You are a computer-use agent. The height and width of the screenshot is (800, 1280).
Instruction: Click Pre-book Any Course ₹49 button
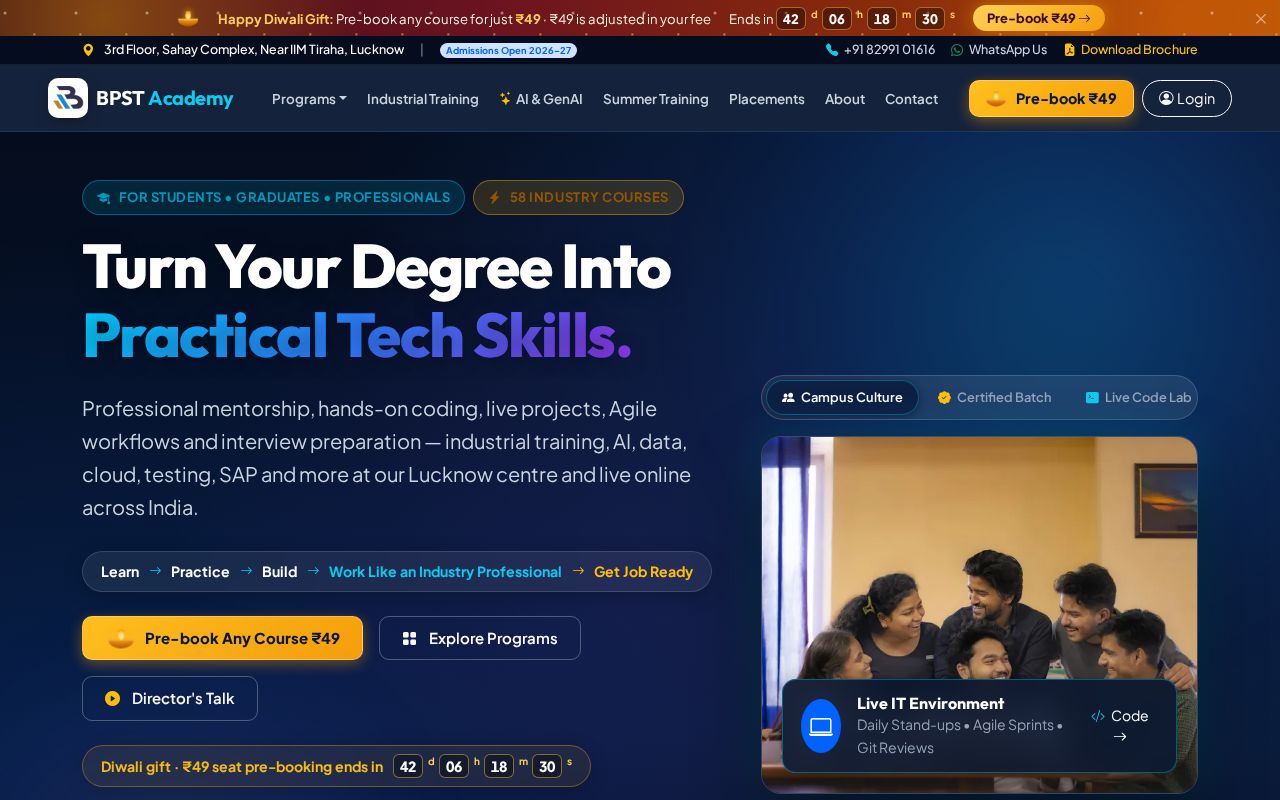click(222, 638)
